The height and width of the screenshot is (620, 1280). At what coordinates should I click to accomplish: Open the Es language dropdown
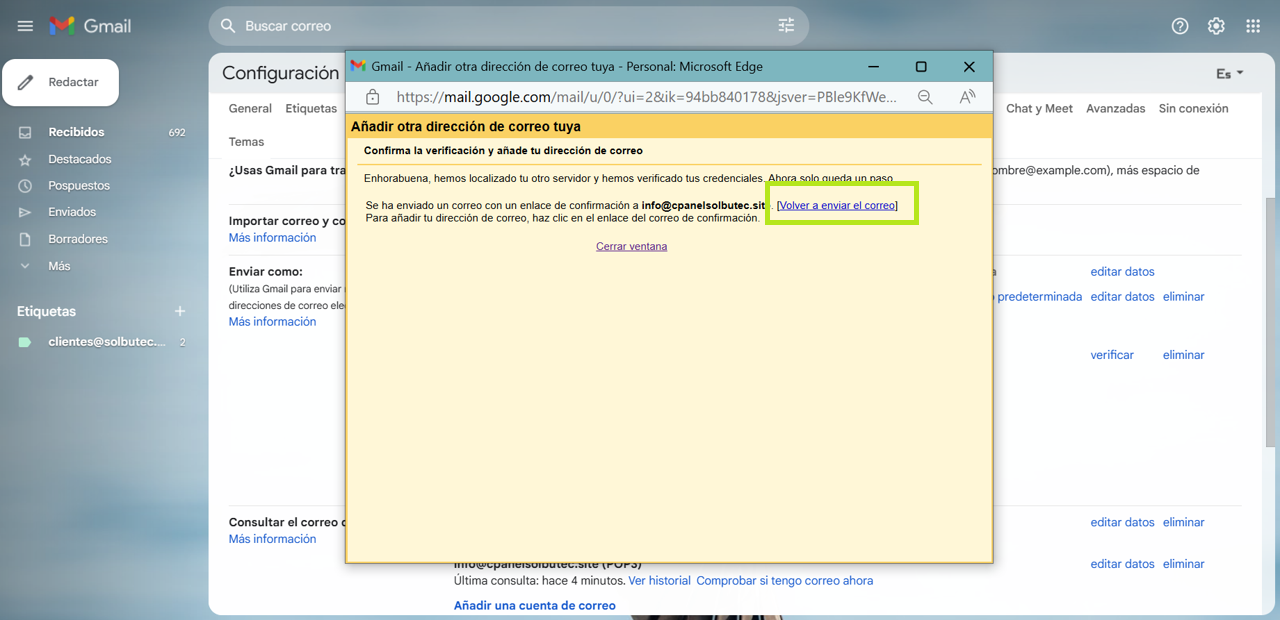click(x=1229, y=74)
